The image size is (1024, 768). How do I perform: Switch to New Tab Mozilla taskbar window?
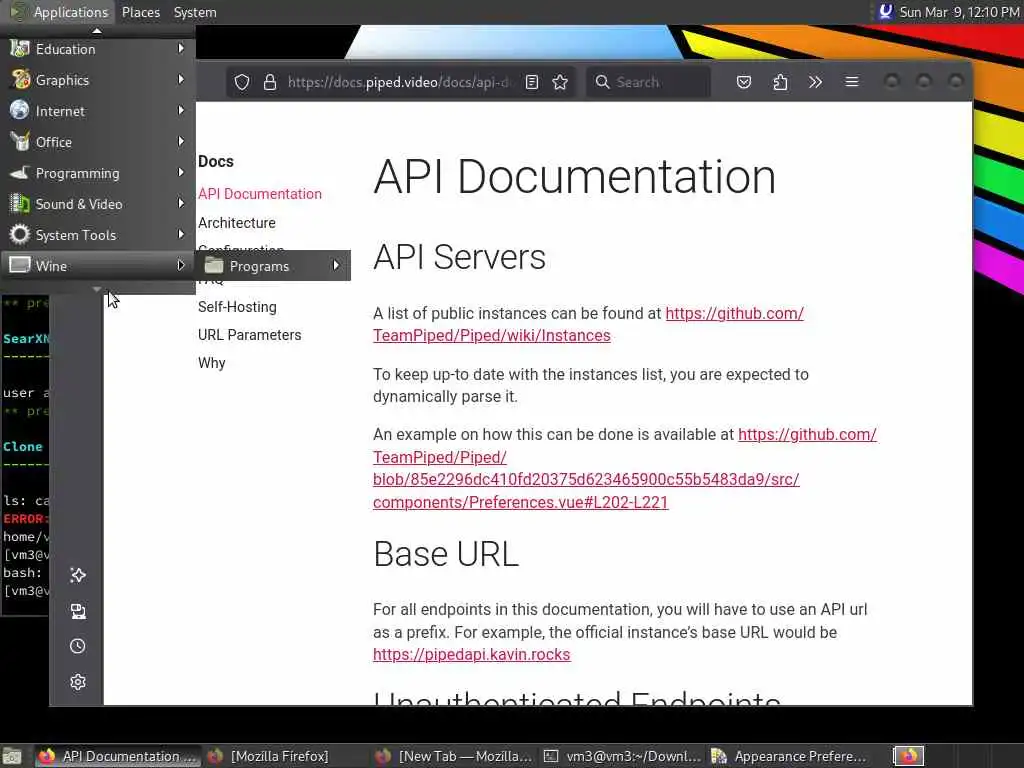click(x=455, y=756)
